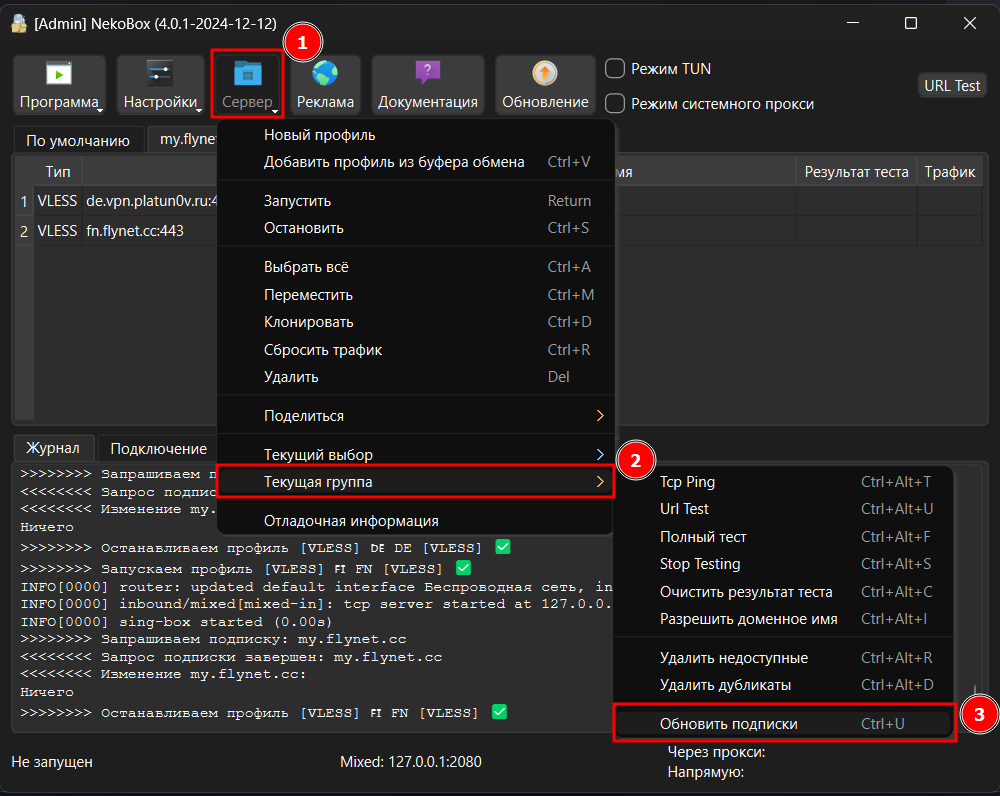Click the Обновление arrow icon
This screenshot has height=796, width=1000.
[x=545, y=74]
